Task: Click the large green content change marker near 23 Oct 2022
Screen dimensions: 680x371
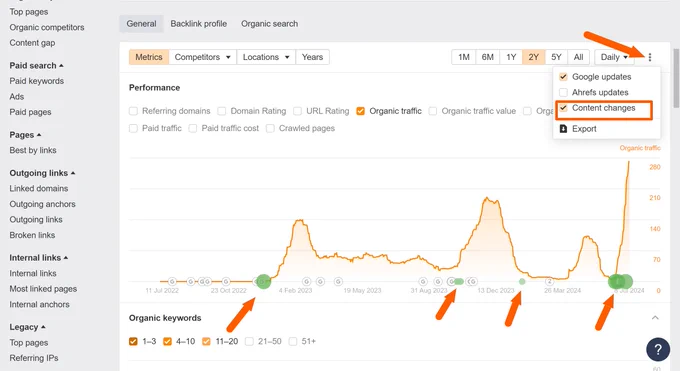Action: click(x=263, y=282)
